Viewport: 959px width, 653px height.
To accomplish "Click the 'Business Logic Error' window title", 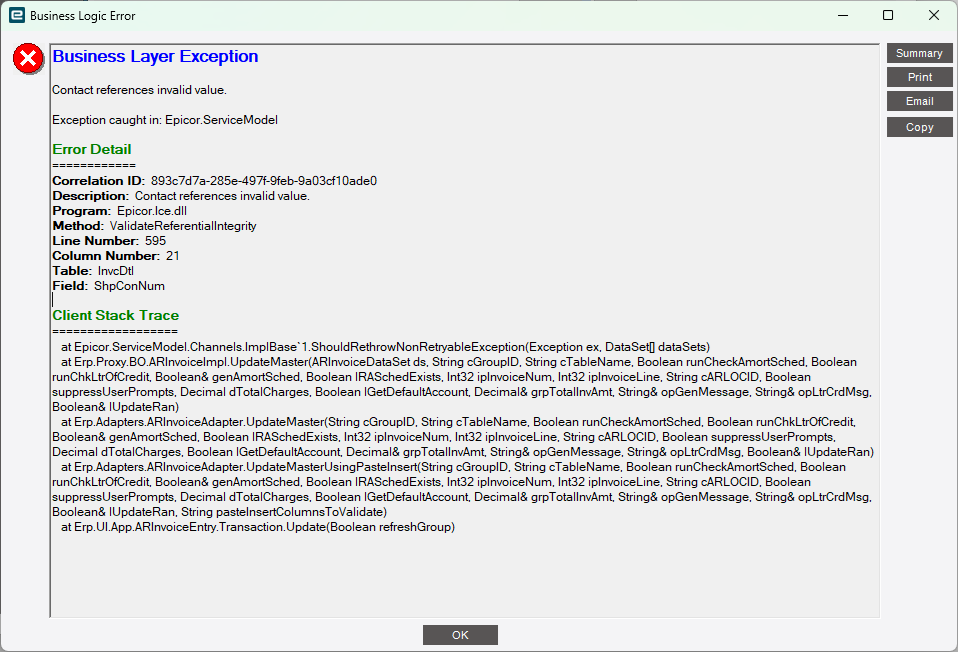I will pos(83,16).
